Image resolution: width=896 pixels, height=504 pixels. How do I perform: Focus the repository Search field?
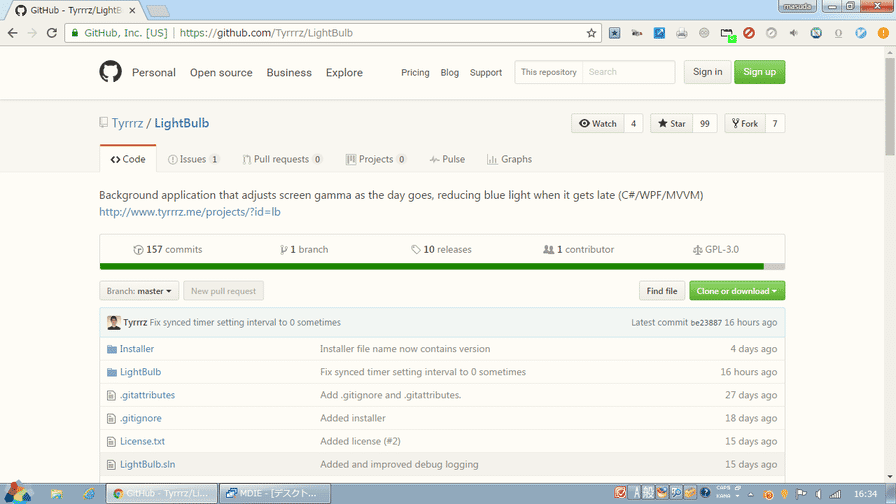point(629,72)
